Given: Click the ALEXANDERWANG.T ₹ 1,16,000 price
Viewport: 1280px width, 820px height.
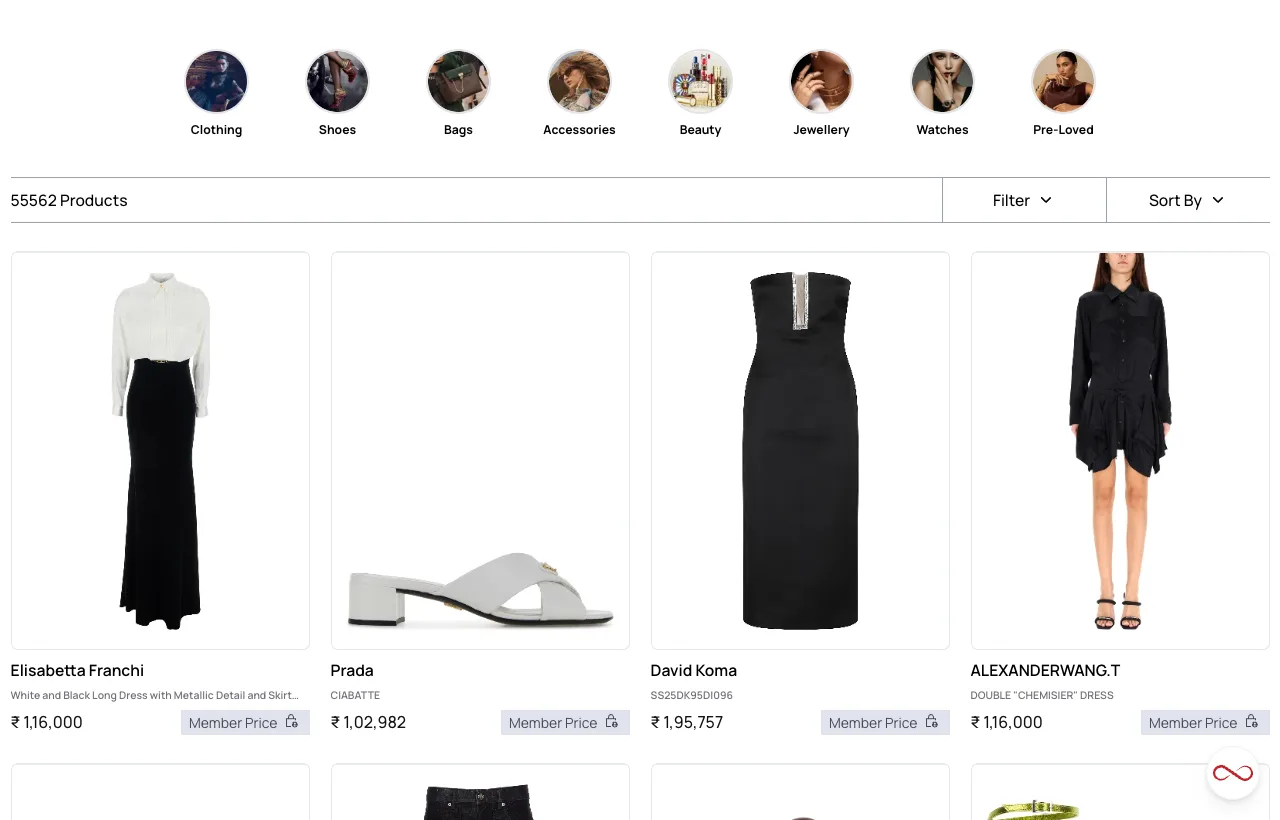Looking at the screenshot, I should (x=1007, y=722).
